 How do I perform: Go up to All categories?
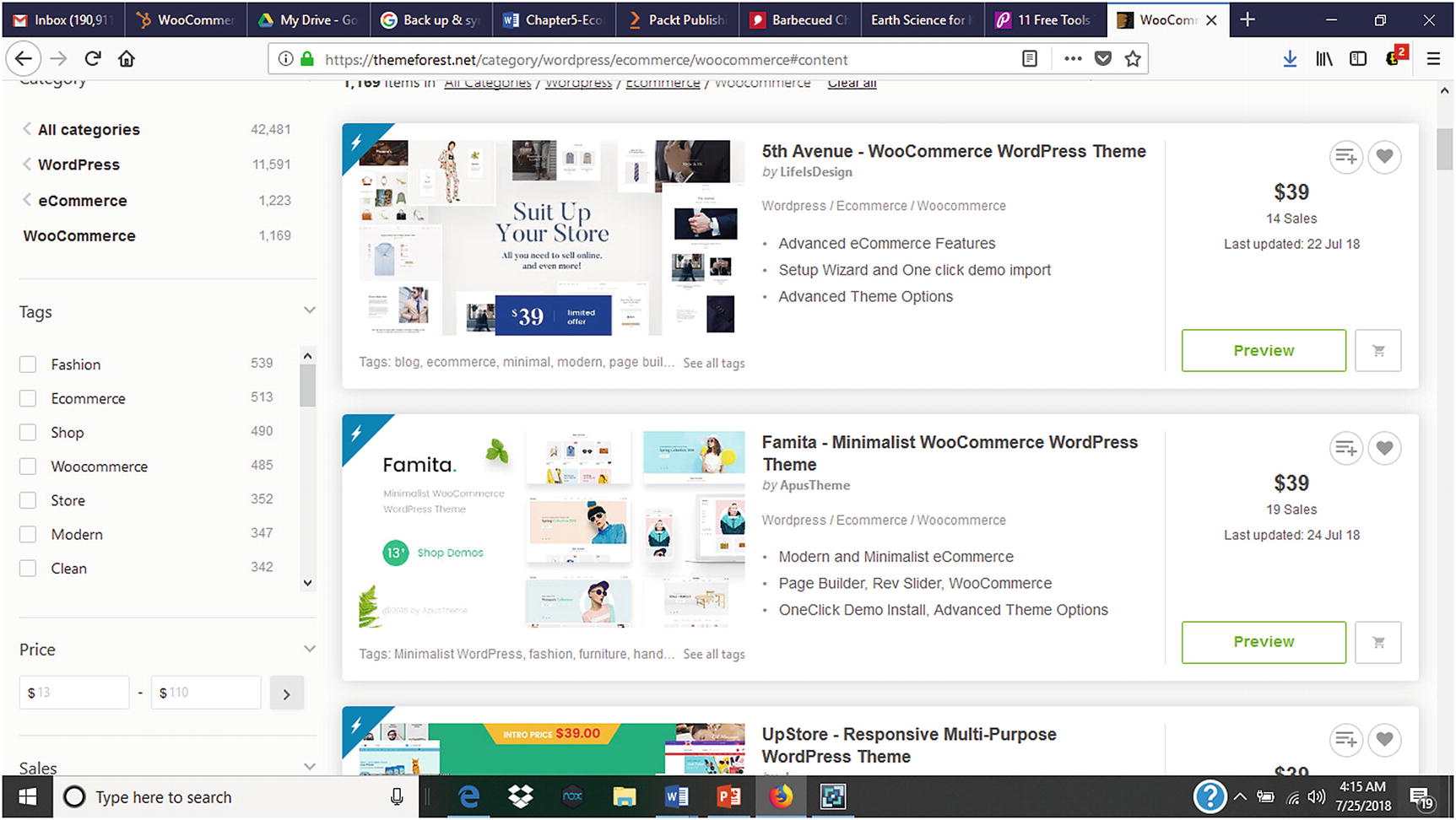coord(89,129)
